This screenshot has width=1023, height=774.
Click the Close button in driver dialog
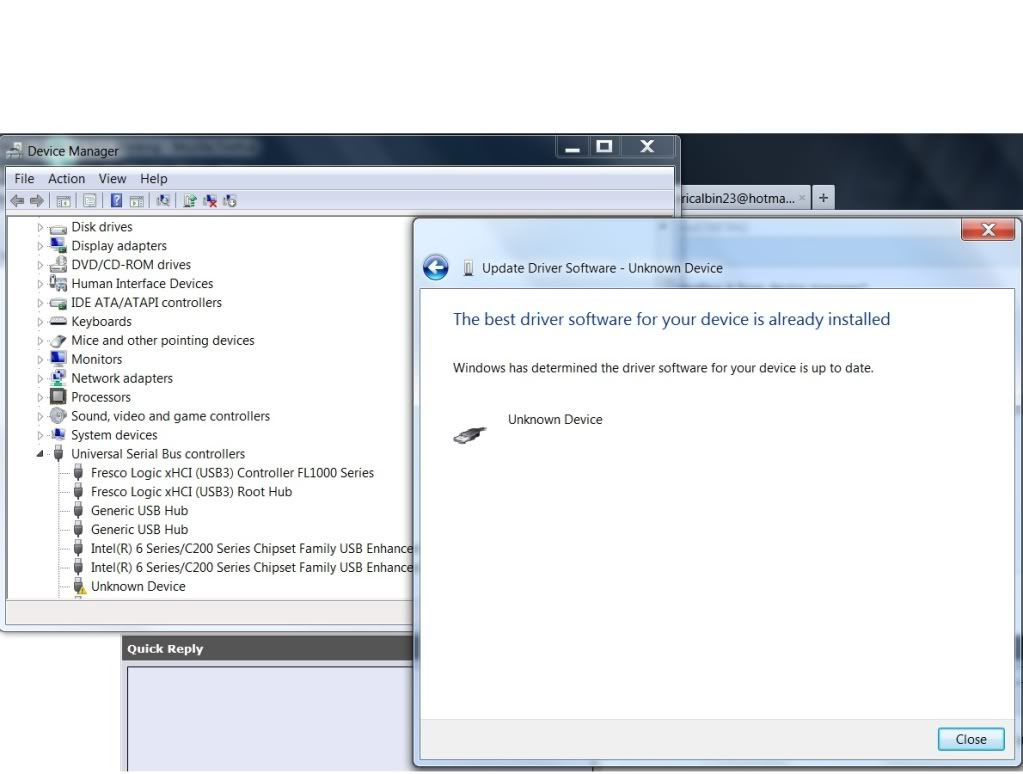tap(971, 739)
